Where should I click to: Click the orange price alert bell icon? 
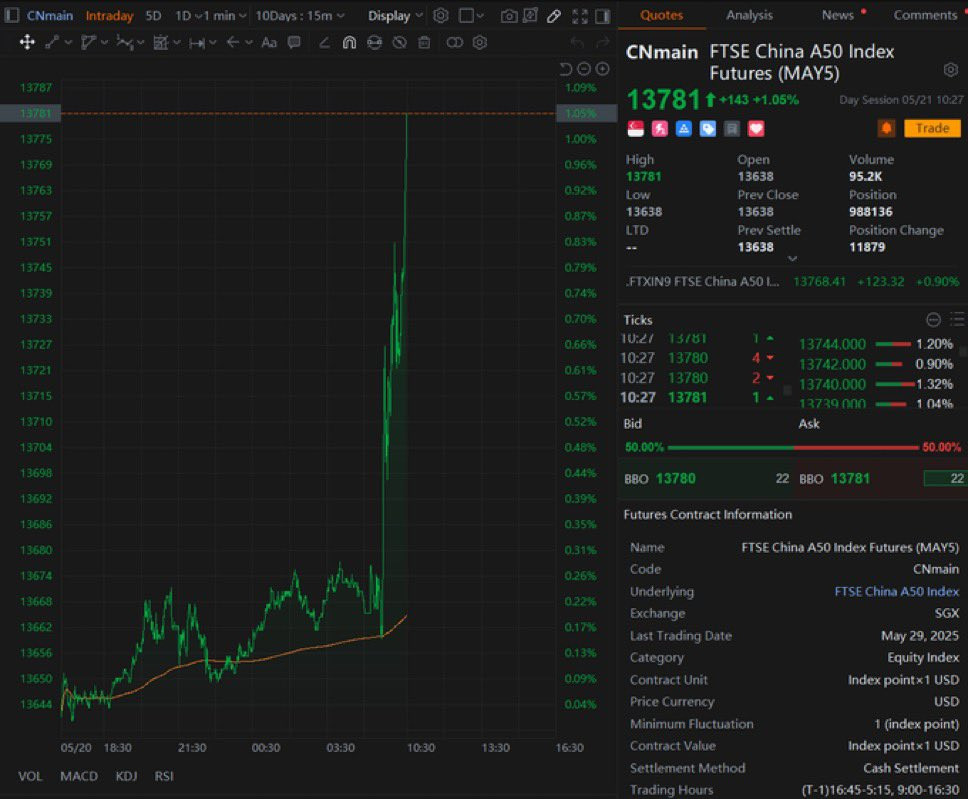886,128
